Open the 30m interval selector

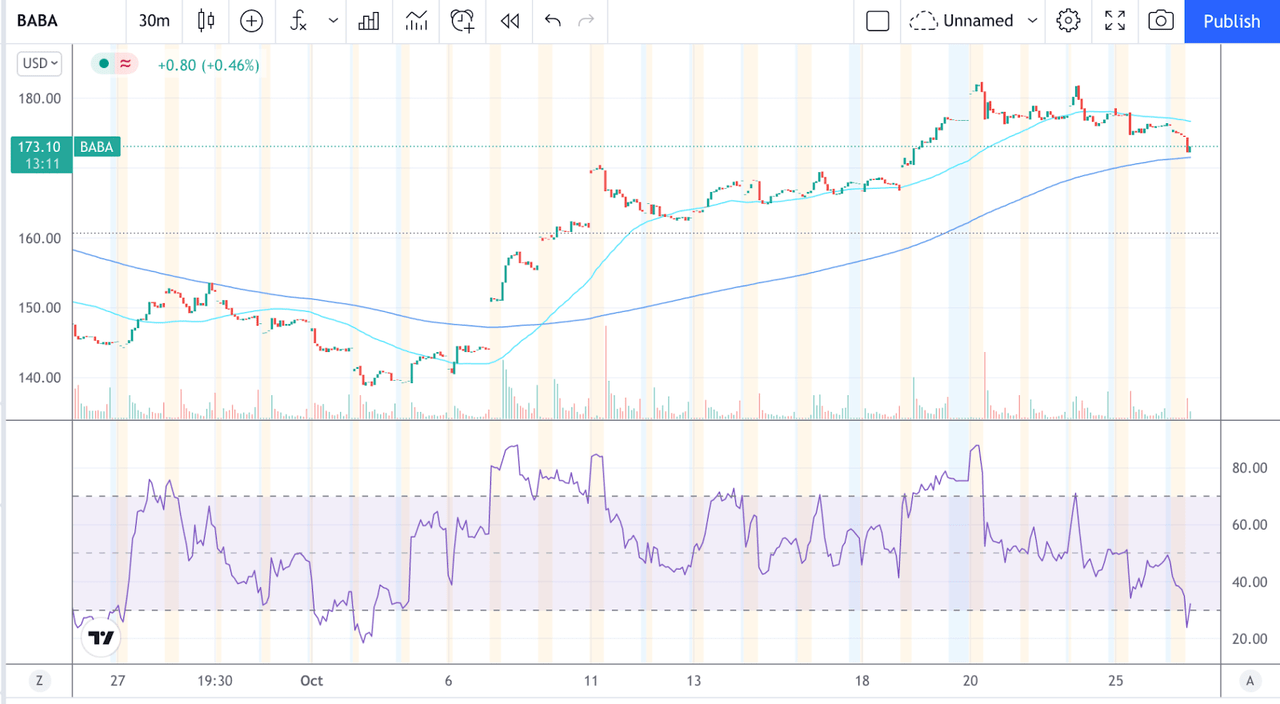(x=153, y=20)
